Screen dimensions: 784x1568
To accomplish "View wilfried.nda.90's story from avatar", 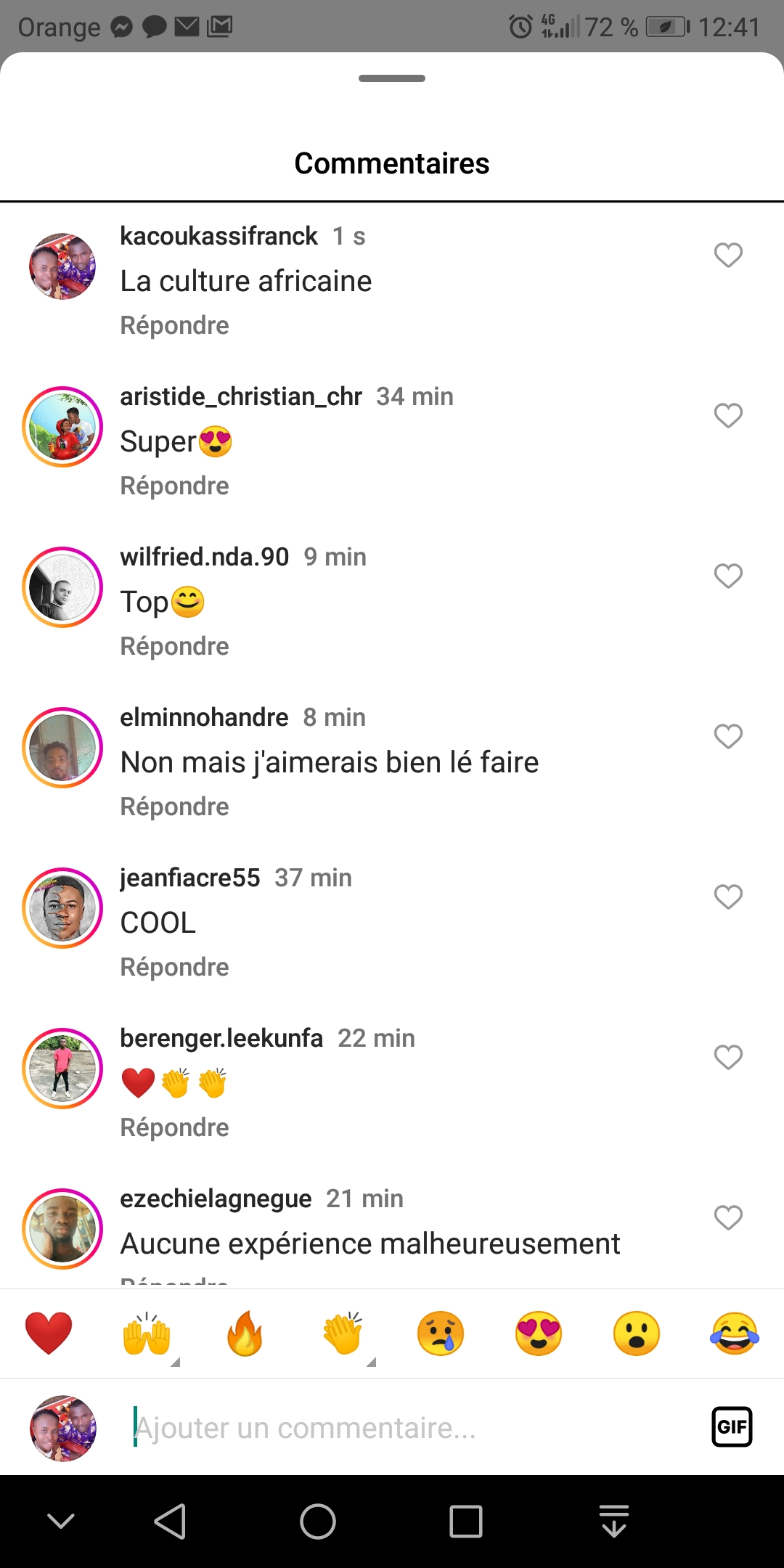I will pyautogui.click(x=62, y=587).
